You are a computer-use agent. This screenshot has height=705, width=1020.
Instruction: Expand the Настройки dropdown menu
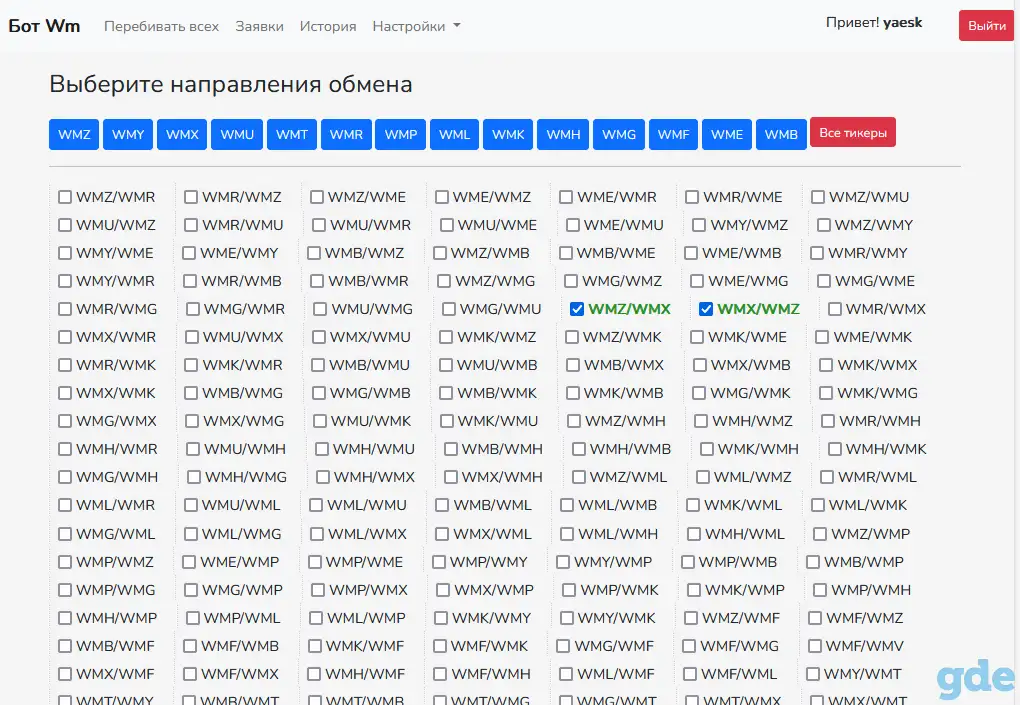point(416,26)
